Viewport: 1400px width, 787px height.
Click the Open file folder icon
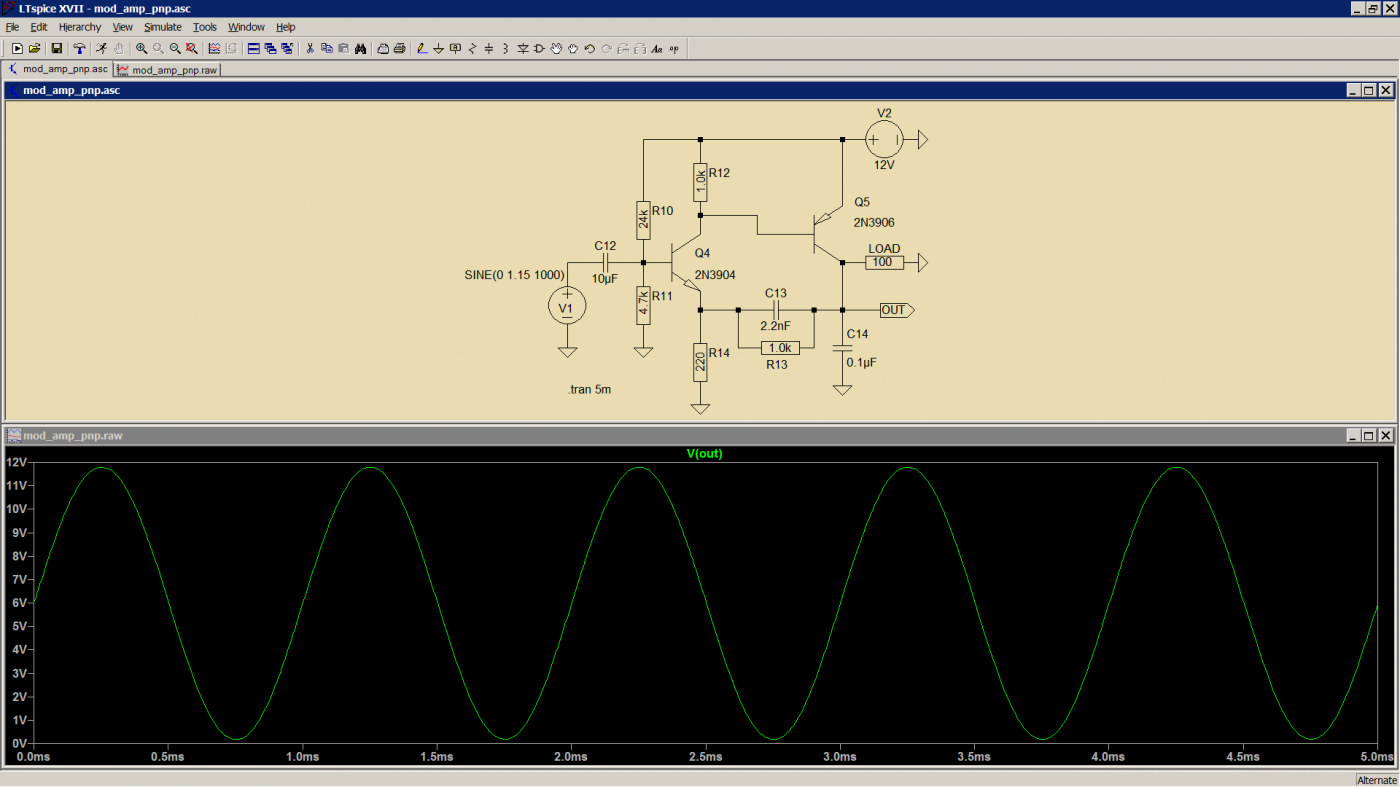coord(34,48)
